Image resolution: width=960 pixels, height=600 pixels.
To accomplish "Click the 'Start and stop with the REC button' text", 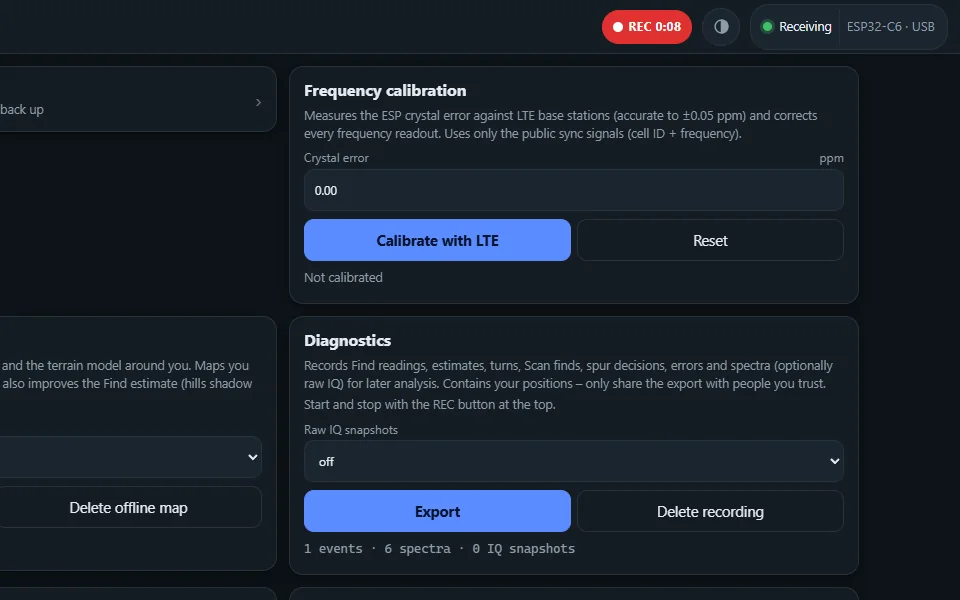I will [430, 405].
